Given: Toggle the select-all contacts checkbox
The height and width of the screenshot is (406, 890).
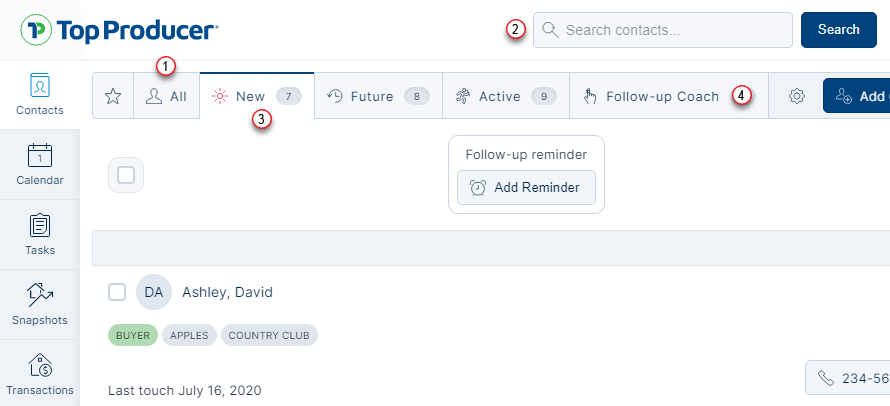Looking at the screenshot, I should click(x=126, y=175).
